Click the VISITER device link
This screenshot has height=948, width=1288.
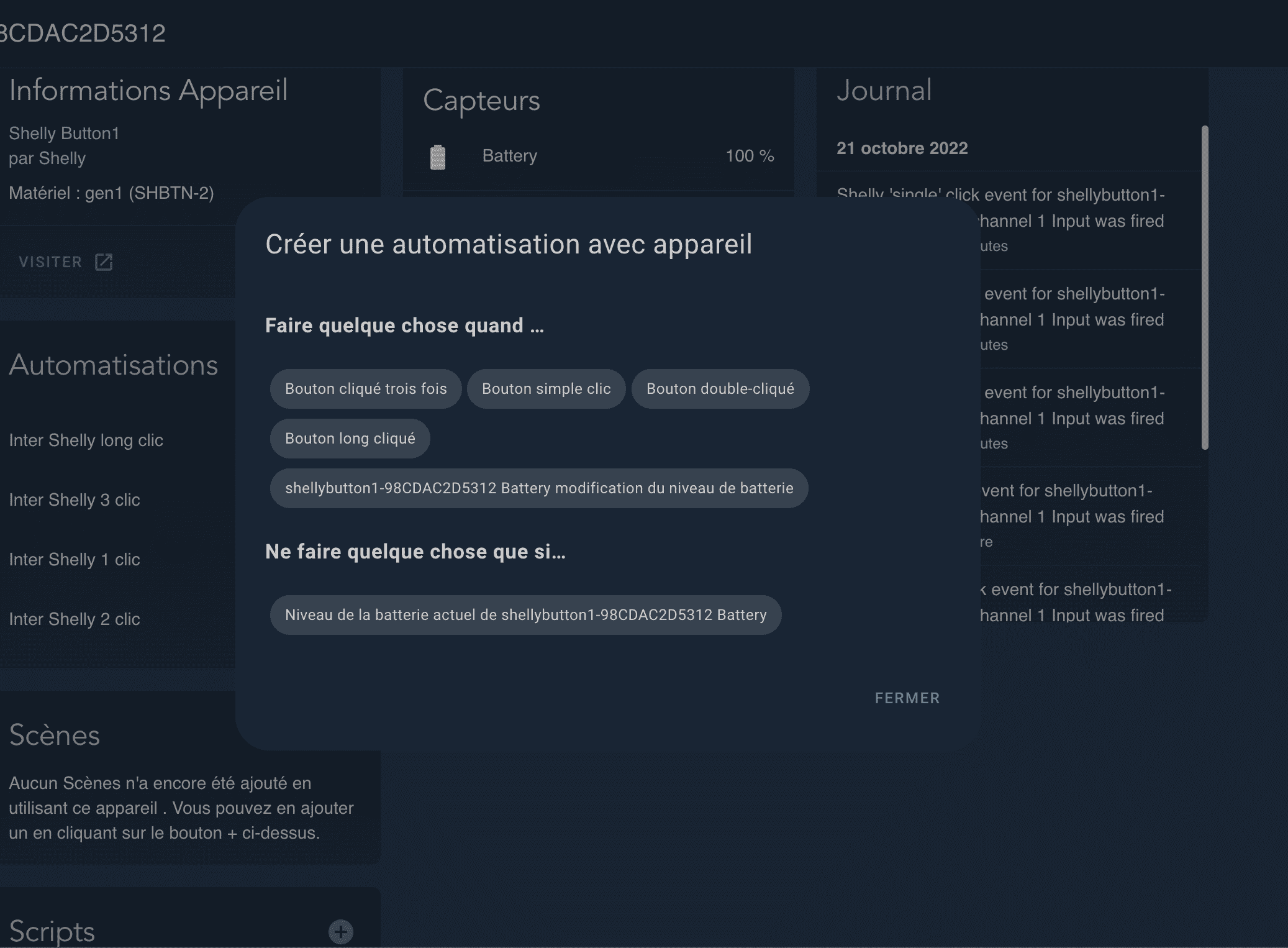pyautogui.click(x=65, y=262)
